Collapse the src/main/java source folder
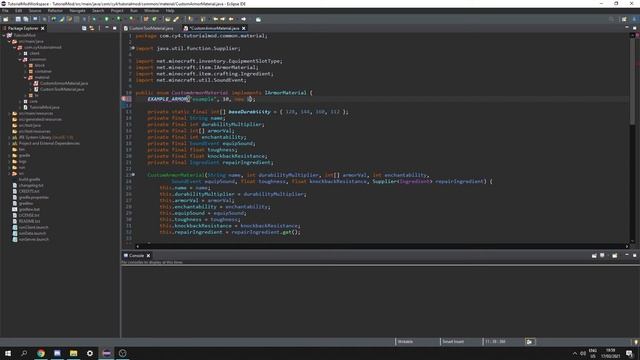This screenshot has width=640, height=360. tap(9, 41)
